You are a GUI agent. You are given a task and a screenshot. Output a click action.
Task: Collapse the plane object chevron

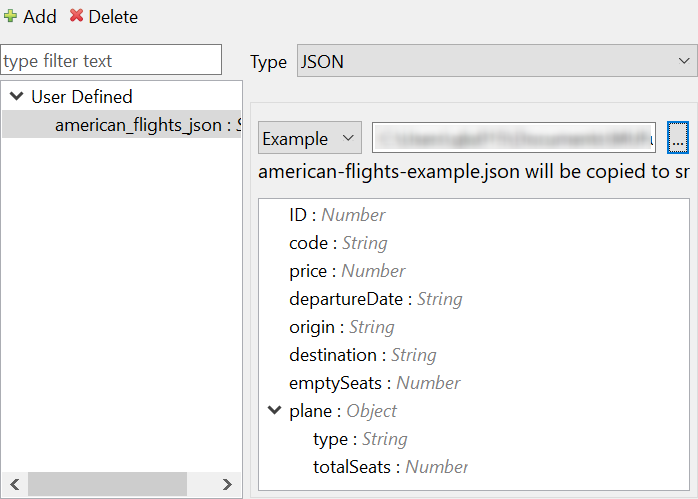[x=274, y=410]
